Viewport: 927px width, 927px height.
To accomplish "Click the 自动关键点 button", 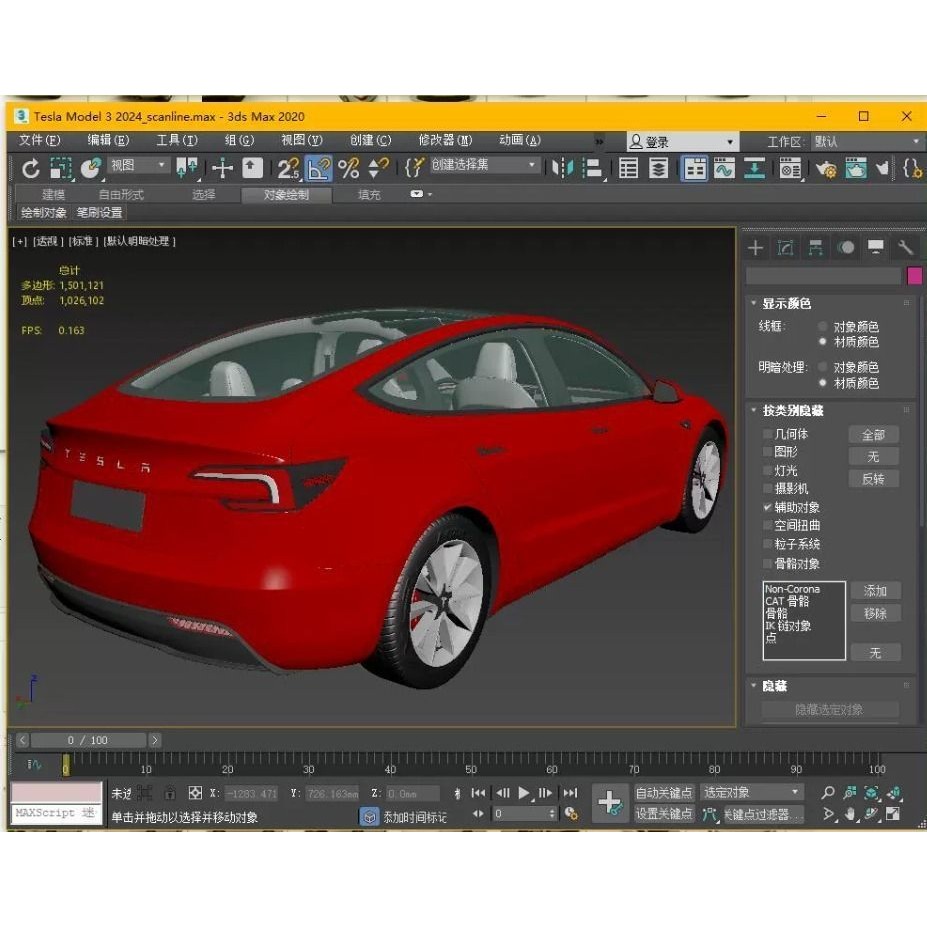I will click(x=663, y=793).
